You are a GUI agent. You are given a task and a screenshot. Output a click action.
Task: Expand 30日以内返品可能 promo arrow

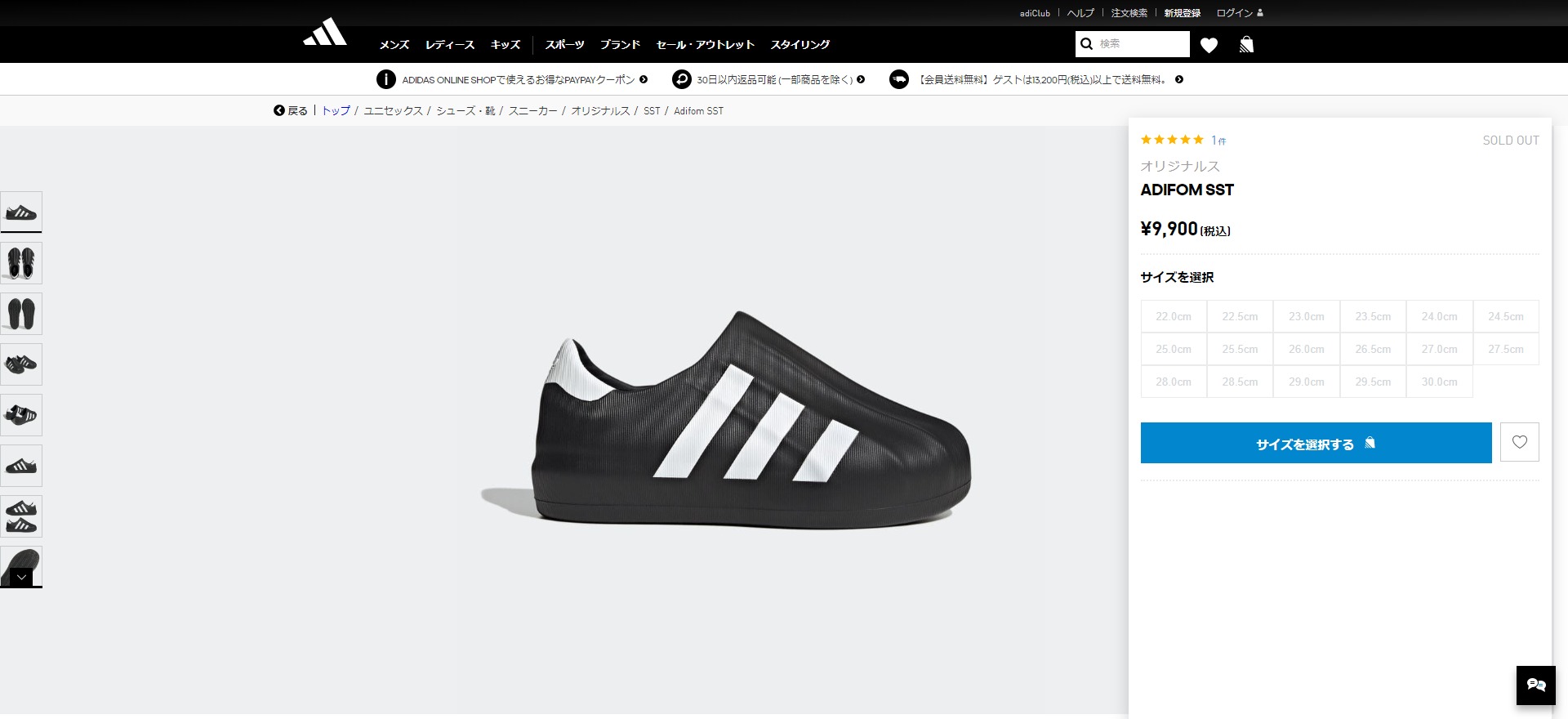click(x=861, y=79)
